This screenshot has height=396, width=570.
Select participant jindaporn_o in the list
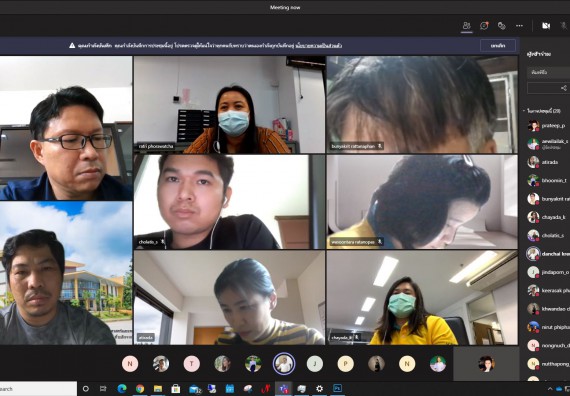point(548,272)
